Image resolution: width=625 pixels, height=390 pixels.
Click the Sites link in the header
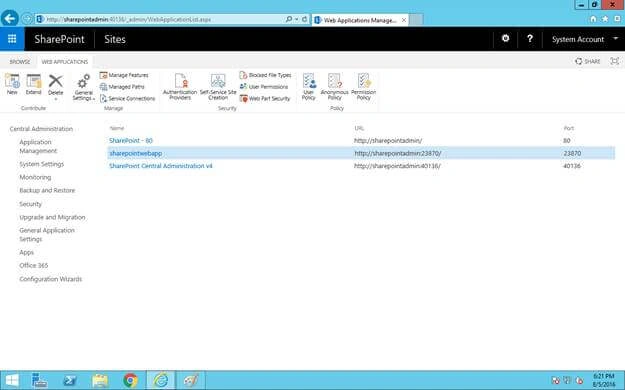click(x=115, y=39)
